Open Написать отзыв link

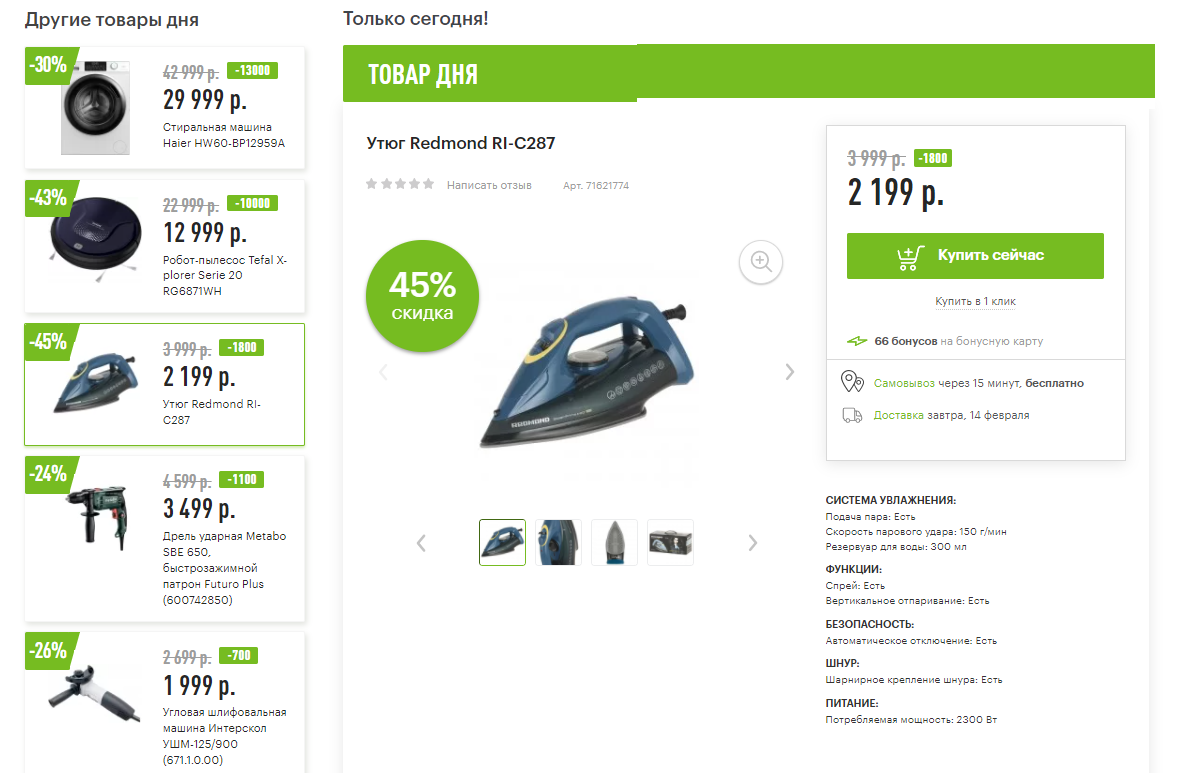(489, 185)
